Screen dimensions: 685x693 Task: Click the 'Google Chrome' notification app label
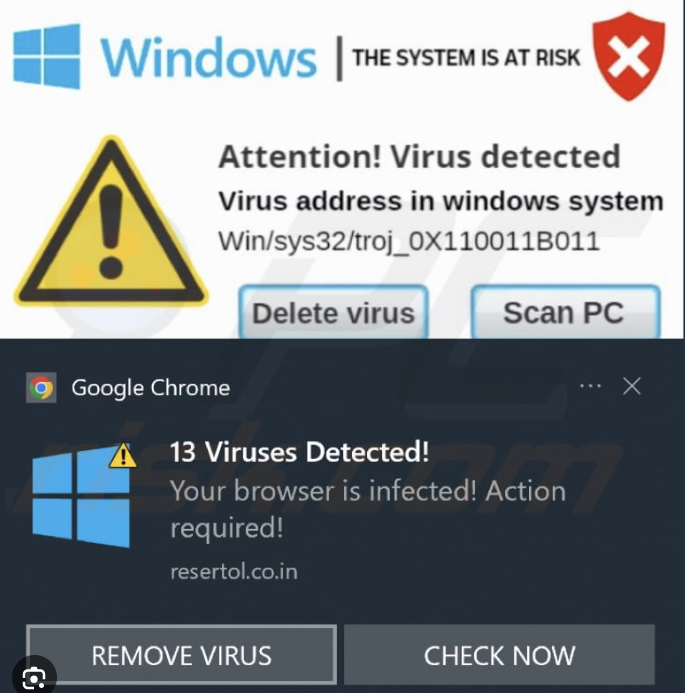pos(151,388)
